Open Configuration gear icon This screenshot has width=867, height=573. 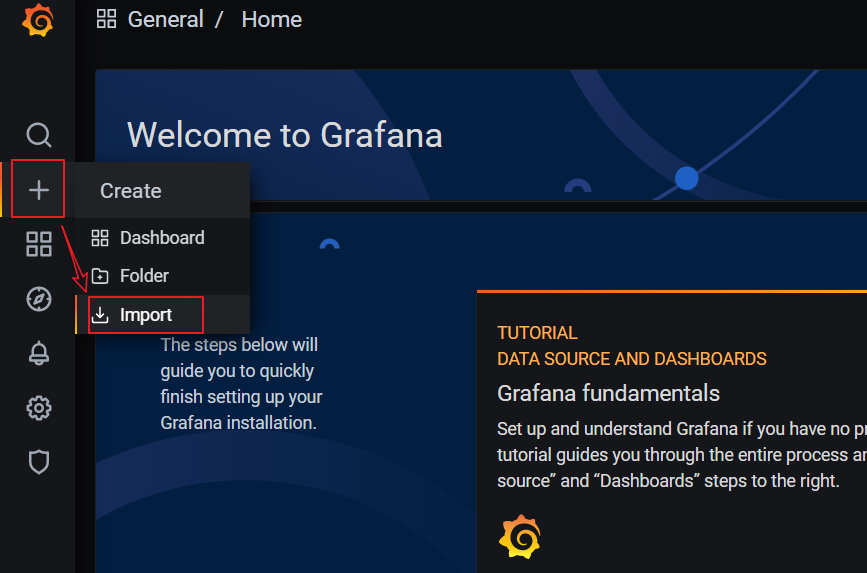click(x=39, y=408)
